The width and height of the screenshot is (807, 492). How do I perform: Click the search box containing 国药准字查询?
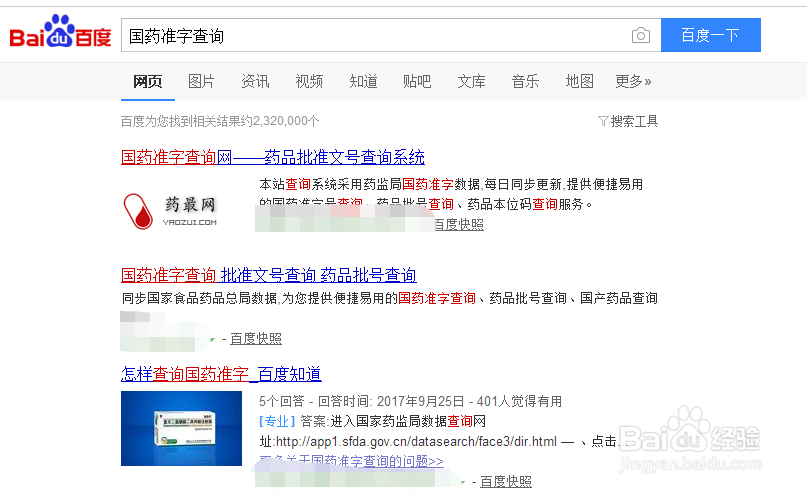(x=391, y=35)
